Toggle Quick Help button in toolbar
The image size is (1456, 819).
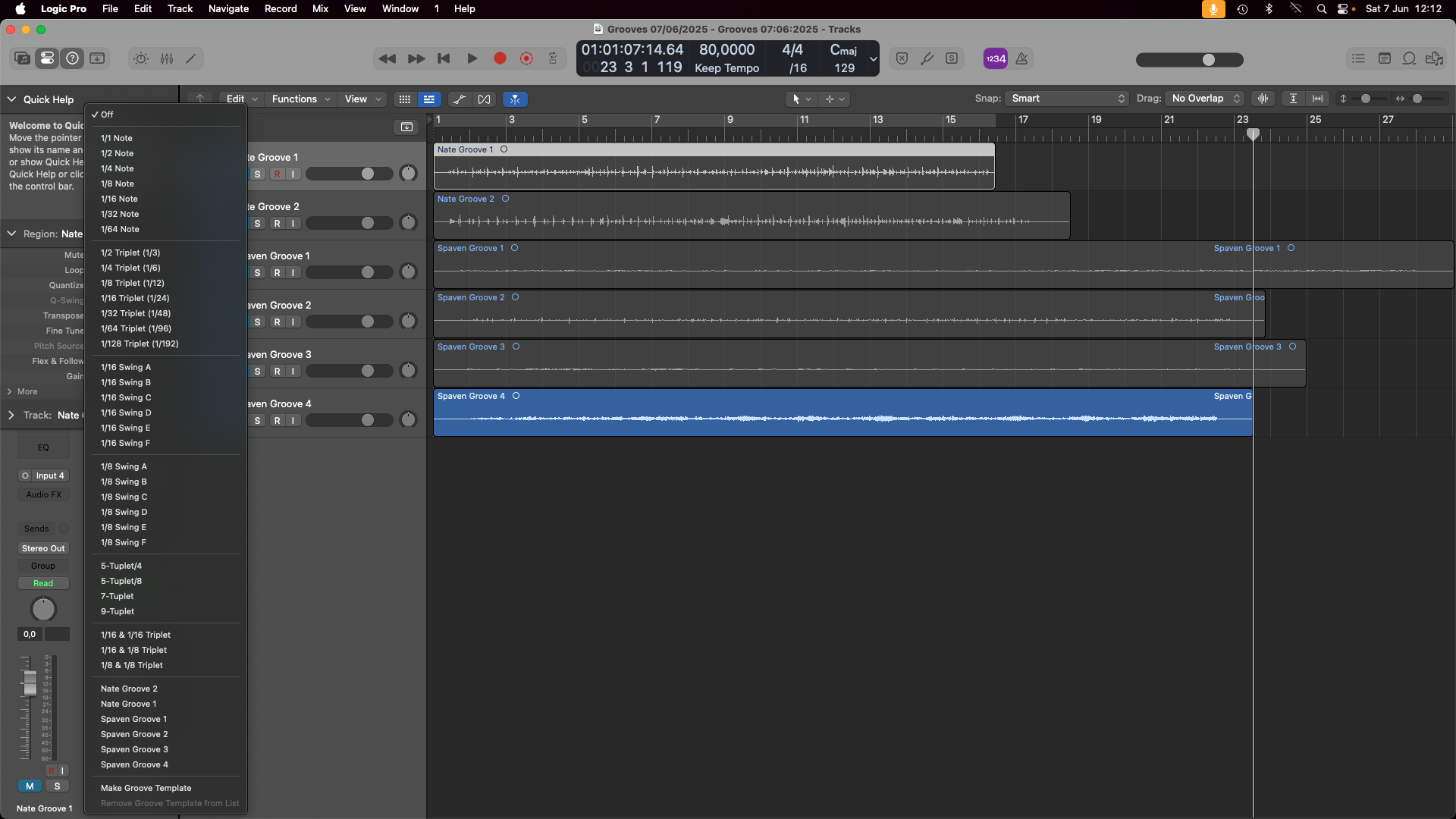click(x=72, y=58)
